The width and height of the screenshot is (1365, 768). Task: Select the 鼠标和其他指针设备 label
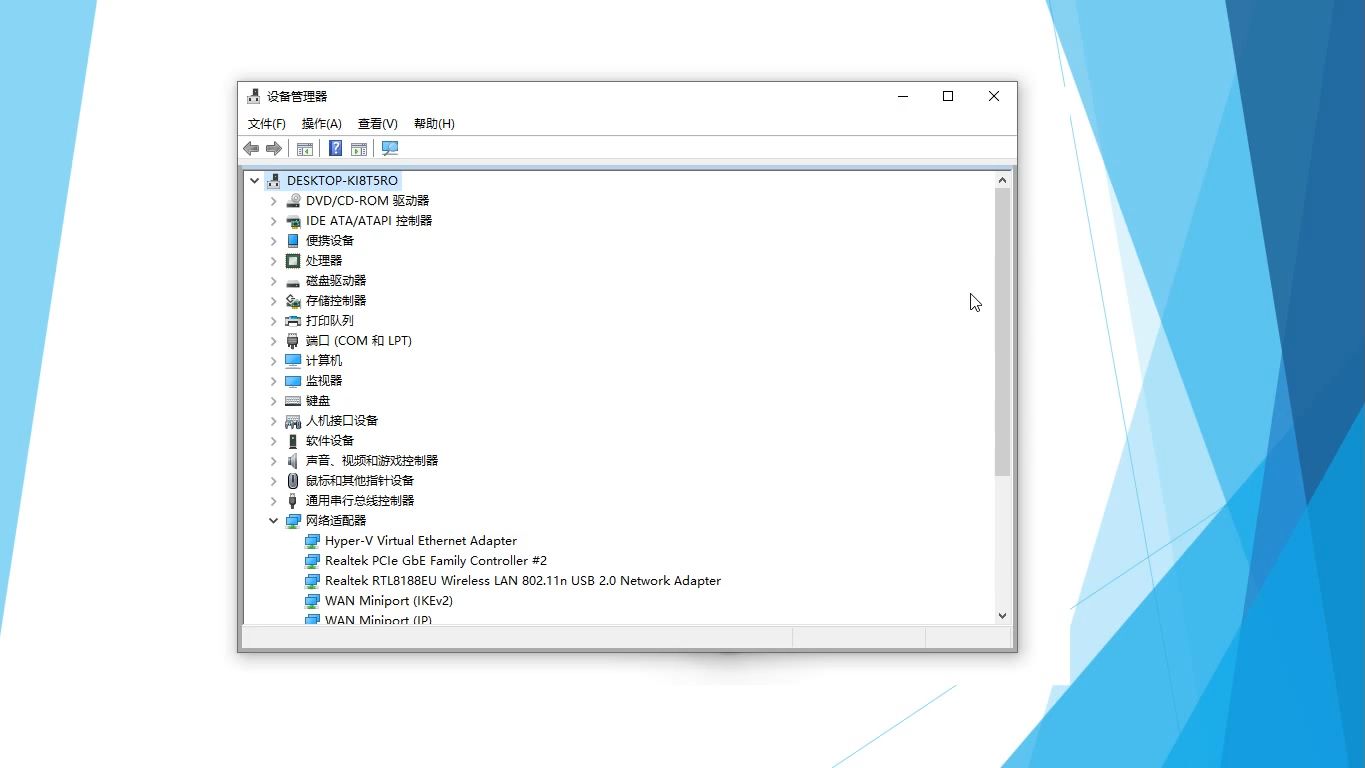(360, 481)
